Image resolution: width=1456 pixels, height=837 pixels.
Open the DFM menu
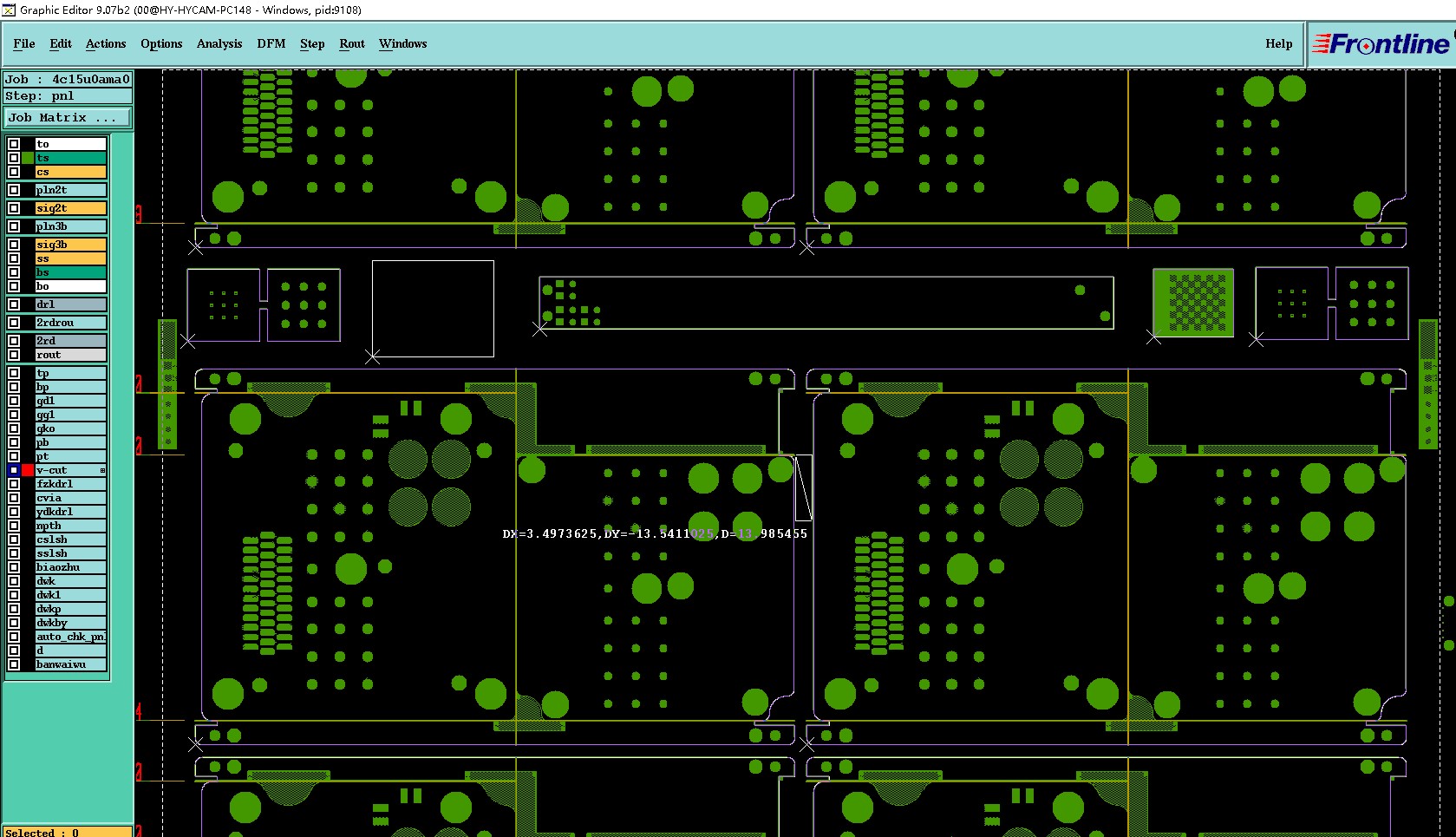[x=271, y=43]
